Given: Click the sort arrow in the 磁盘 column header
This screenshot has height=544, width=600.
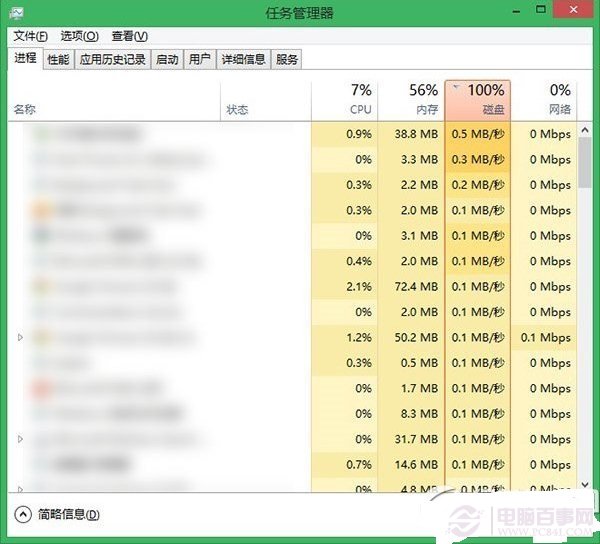Looking at the screenshot, I should pos(457,88).
